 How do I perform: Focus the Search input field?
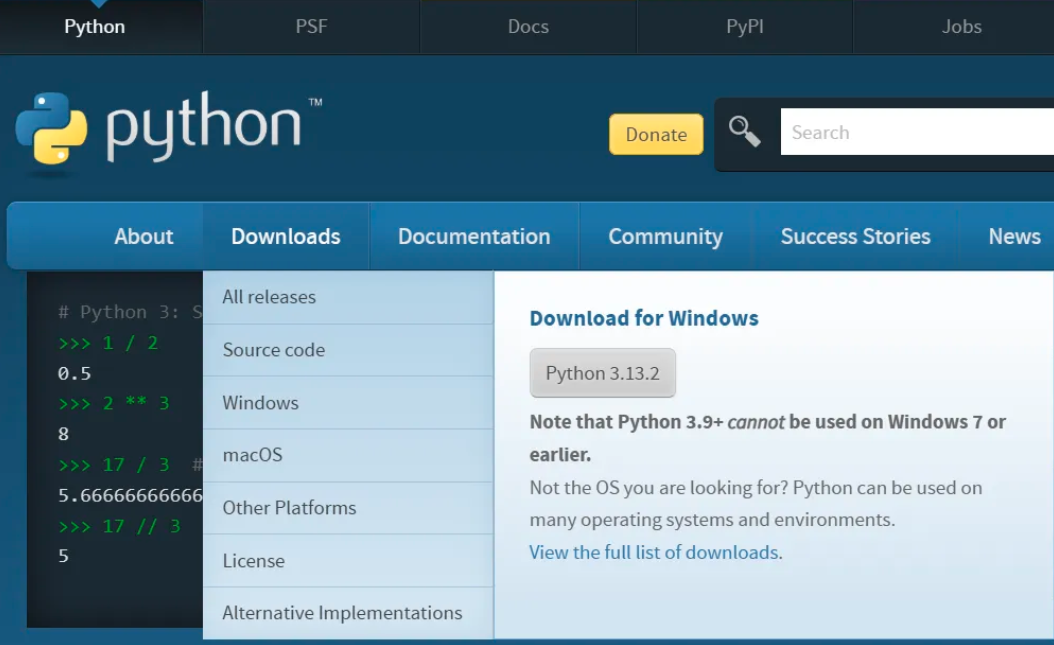pos(917,132)
